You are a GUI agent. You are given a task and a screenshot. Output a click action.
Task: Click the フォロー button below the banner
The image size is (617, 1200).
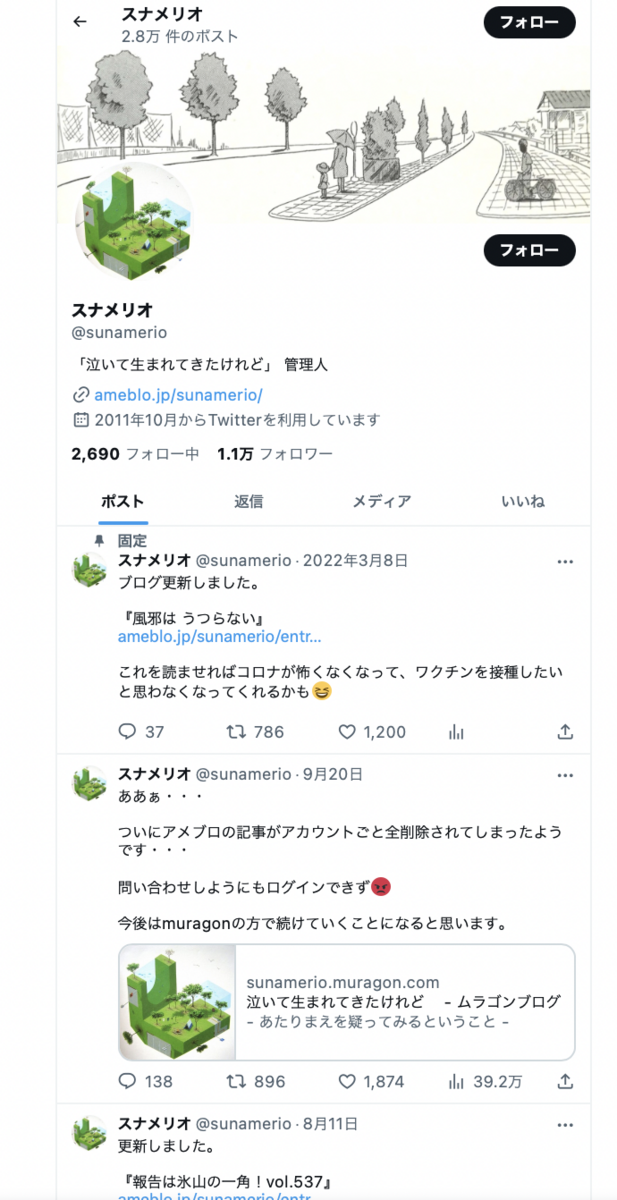click(529, 250)
